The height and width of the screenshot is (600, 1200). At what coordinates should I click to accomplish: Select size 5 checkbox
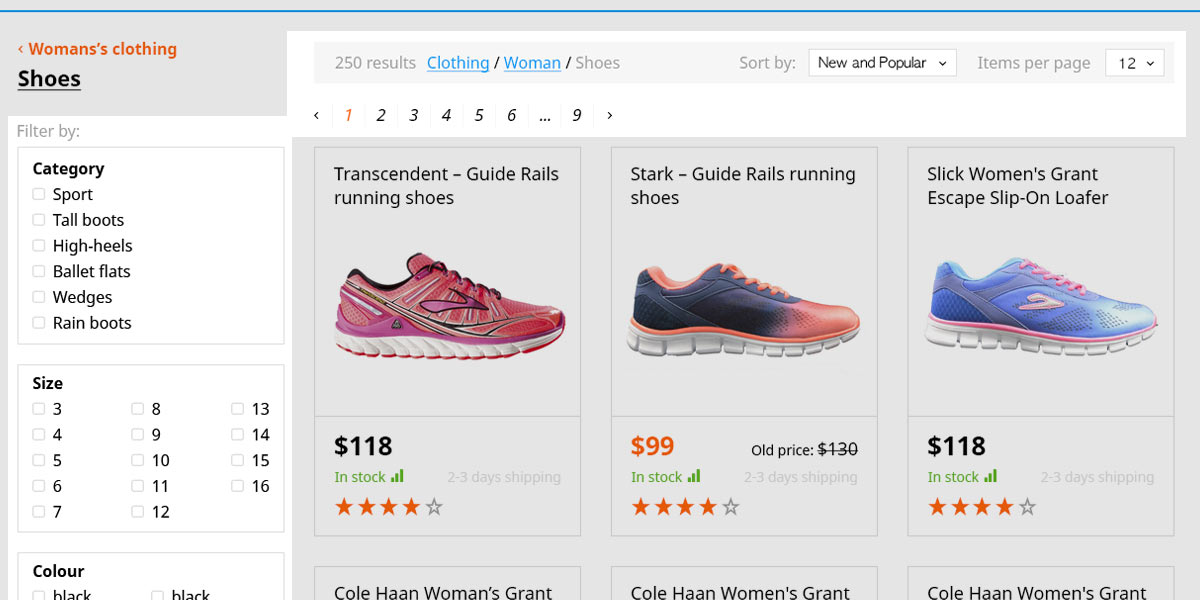tap(39, 460)
